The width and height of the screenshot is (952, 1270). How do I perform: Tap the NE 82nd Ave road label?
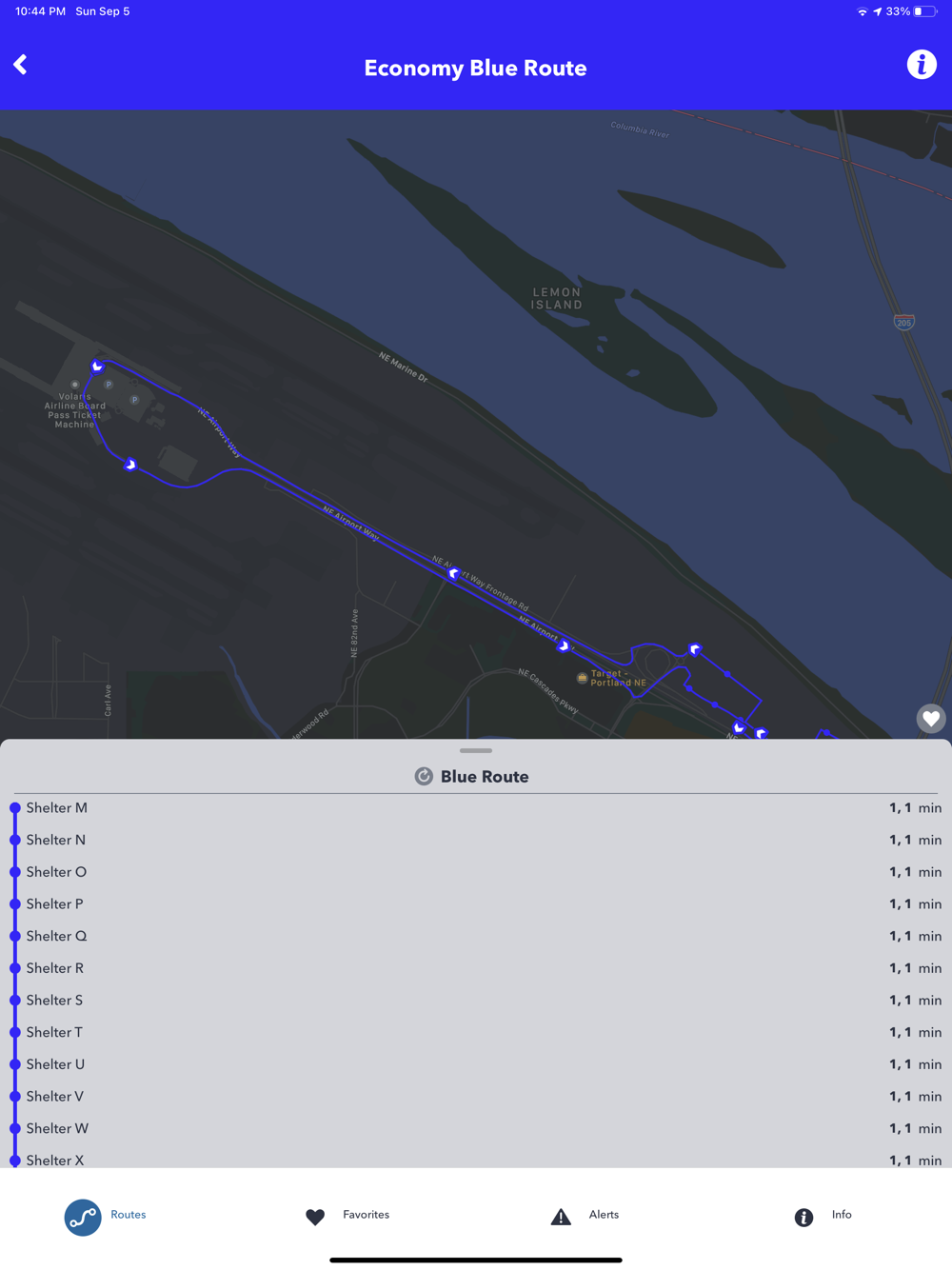coord(354,633)
